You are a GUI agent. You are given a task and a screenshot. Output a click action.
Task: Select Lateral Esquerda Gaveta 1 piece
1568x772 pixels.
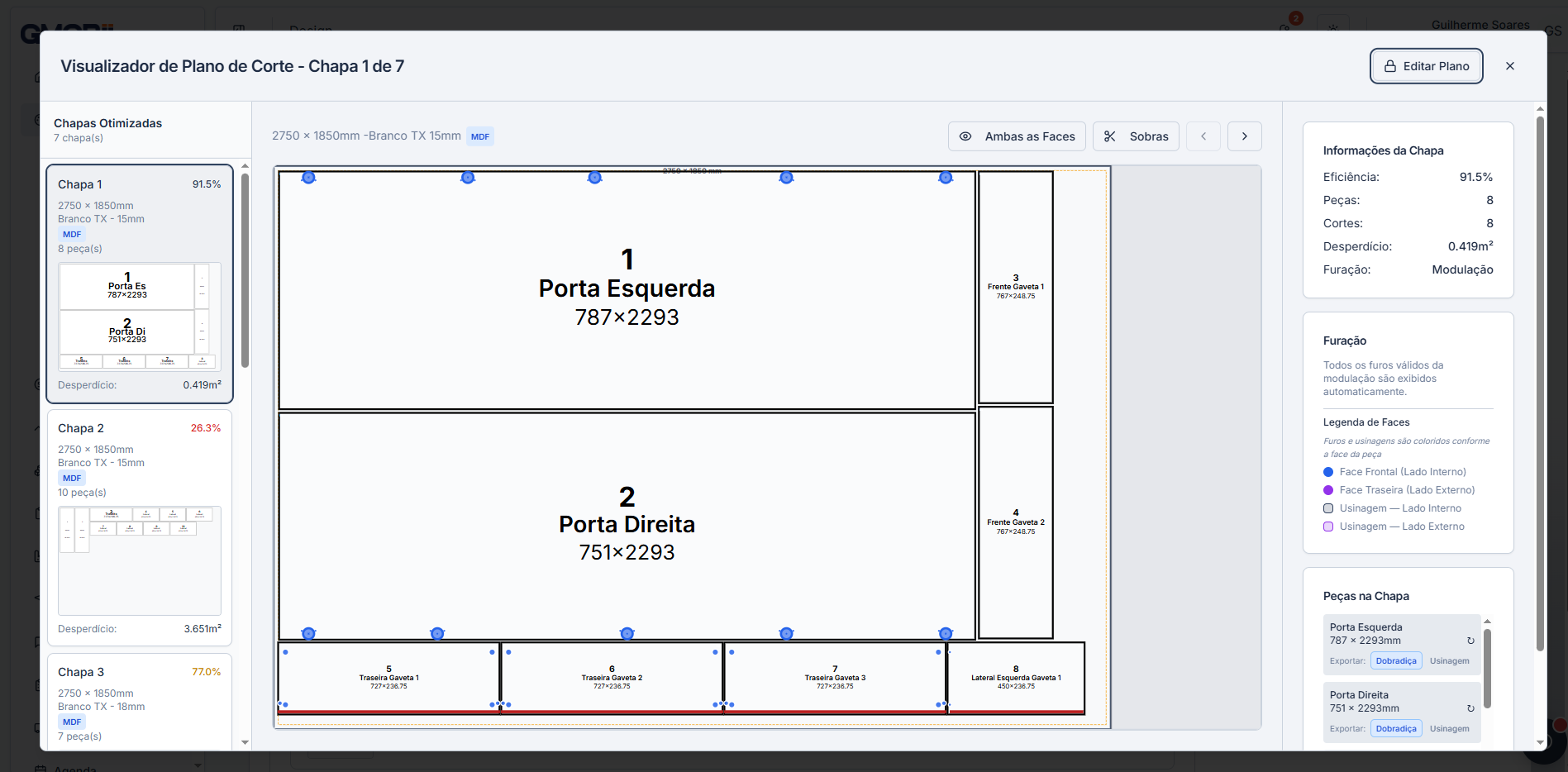pyautogui.click(x=1016, y=678)
